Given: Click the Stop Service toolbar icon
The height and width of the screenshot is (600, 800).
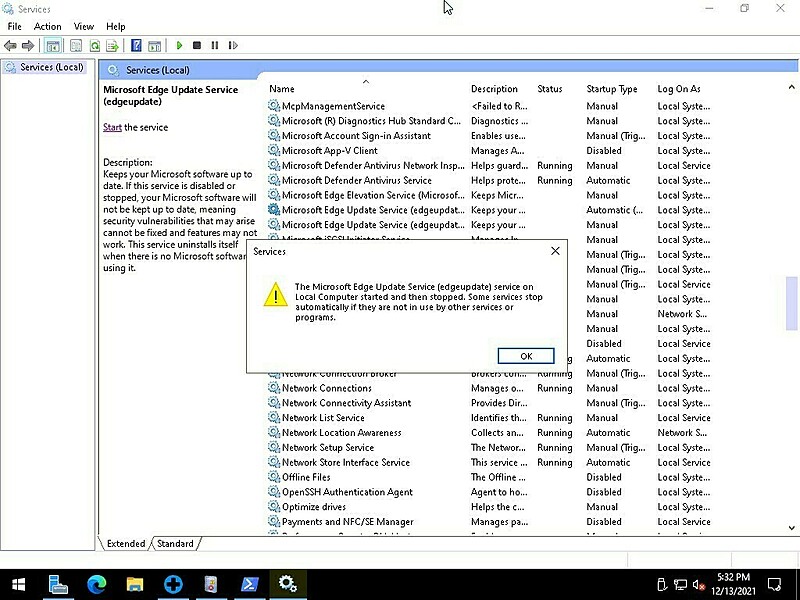Looking at the screenshot, I should pos(198,45).
